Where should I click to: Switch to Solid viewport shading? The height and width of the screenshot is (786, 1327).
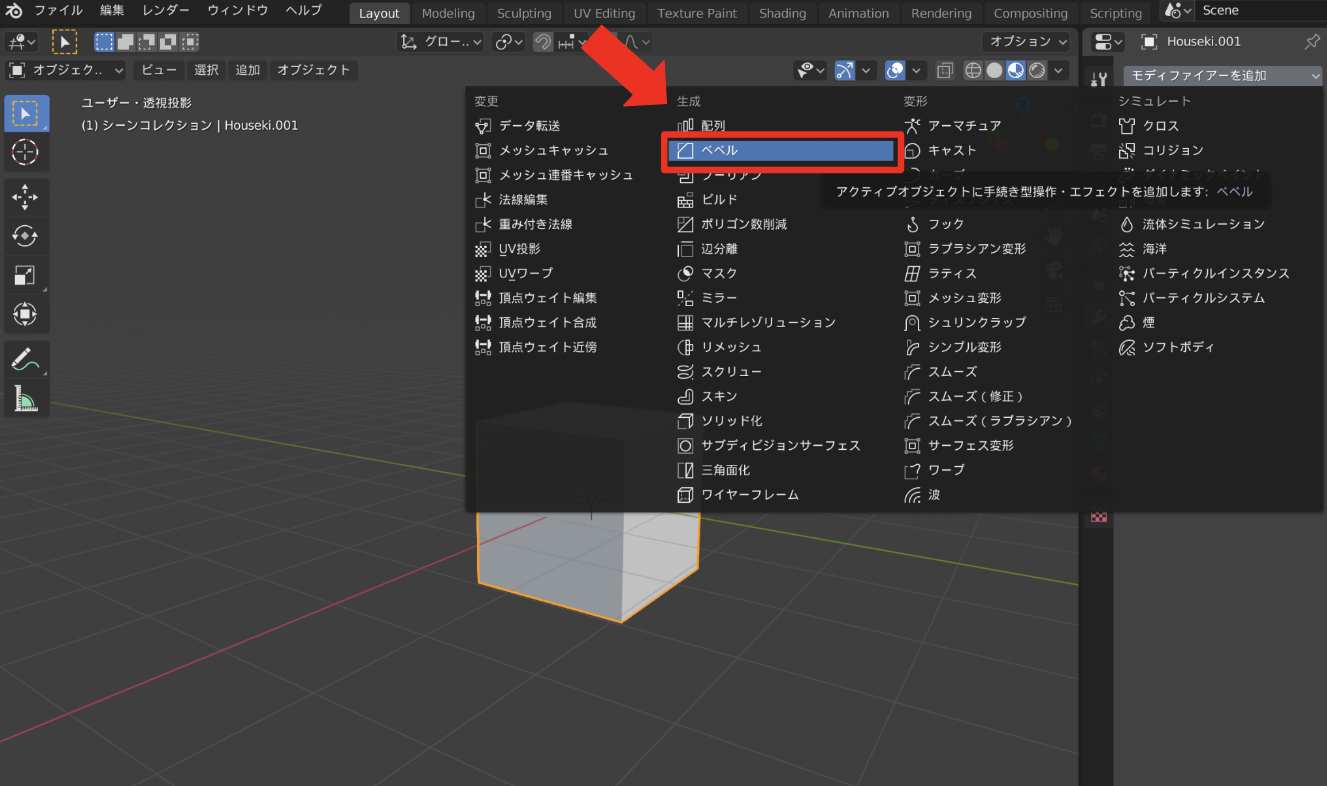994,70
